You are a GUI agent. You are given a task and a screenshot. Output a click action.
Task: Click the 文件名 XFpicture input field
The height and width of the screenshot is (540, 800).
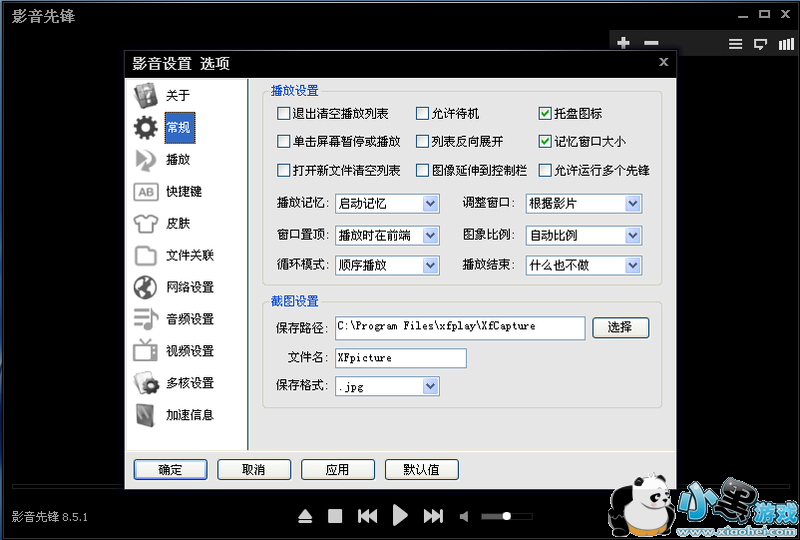401,358
